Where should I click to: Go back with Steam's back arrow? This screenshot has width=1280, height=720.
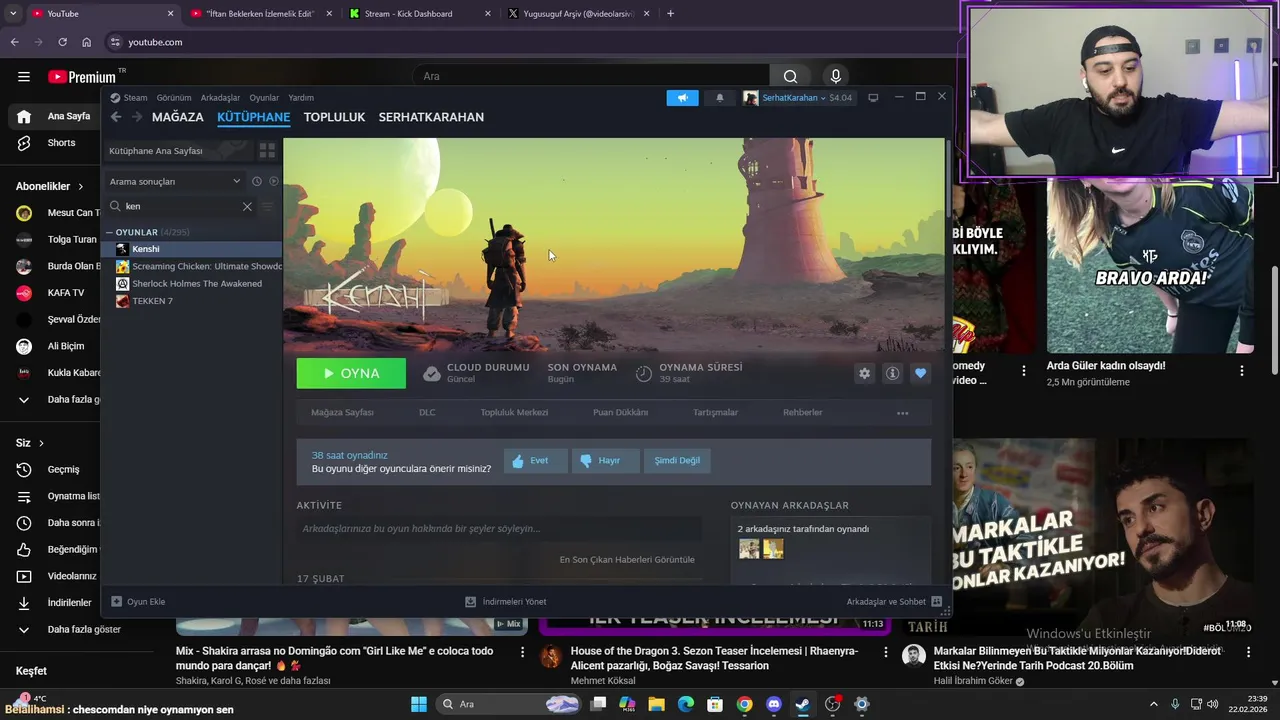[x=116, y=117]
